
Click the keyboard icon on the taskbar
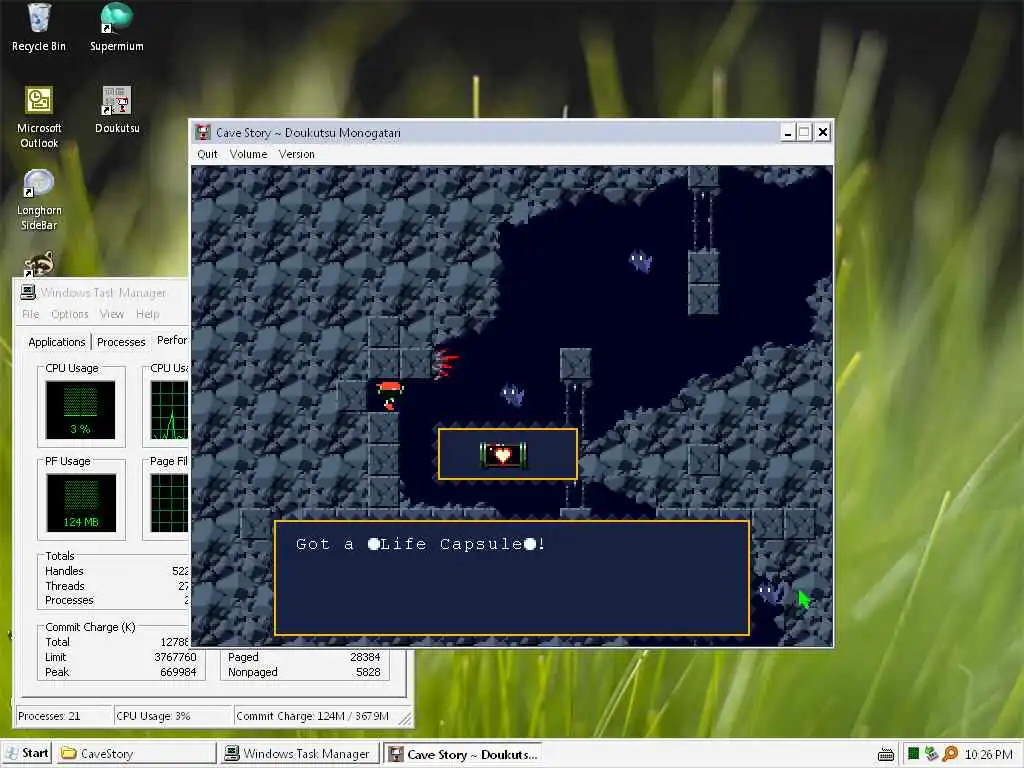click(x=886, y=755)
